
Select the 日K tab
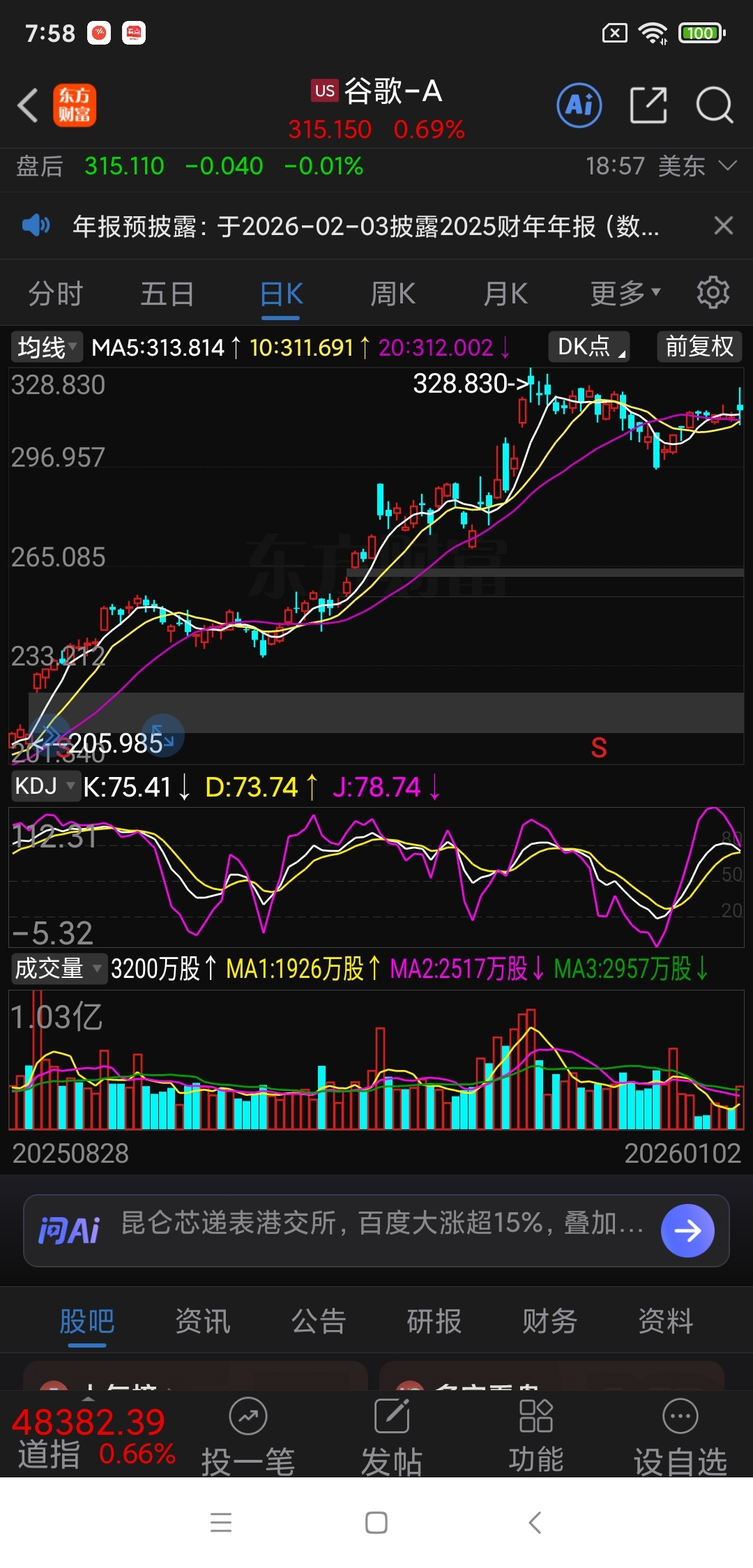click(x=281, y=294)
